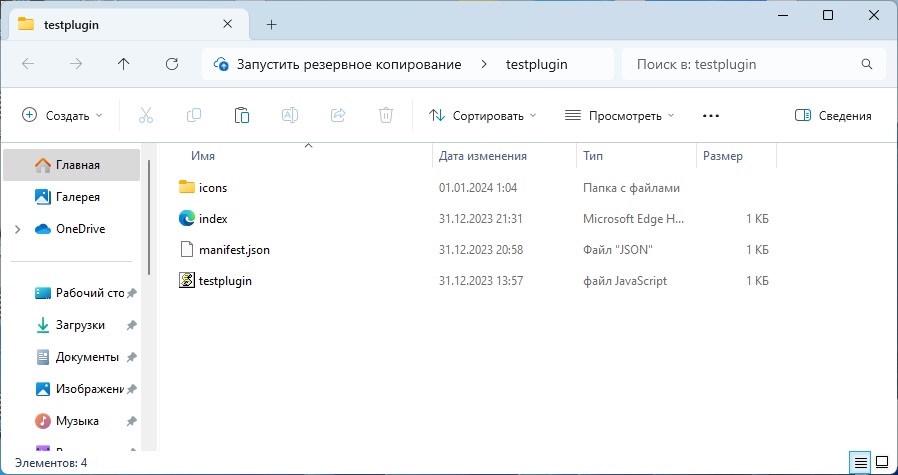This screenshot has width=898, height=475.
Task: Maximize the File Explorer window
Action: click(x=828, y=15)
